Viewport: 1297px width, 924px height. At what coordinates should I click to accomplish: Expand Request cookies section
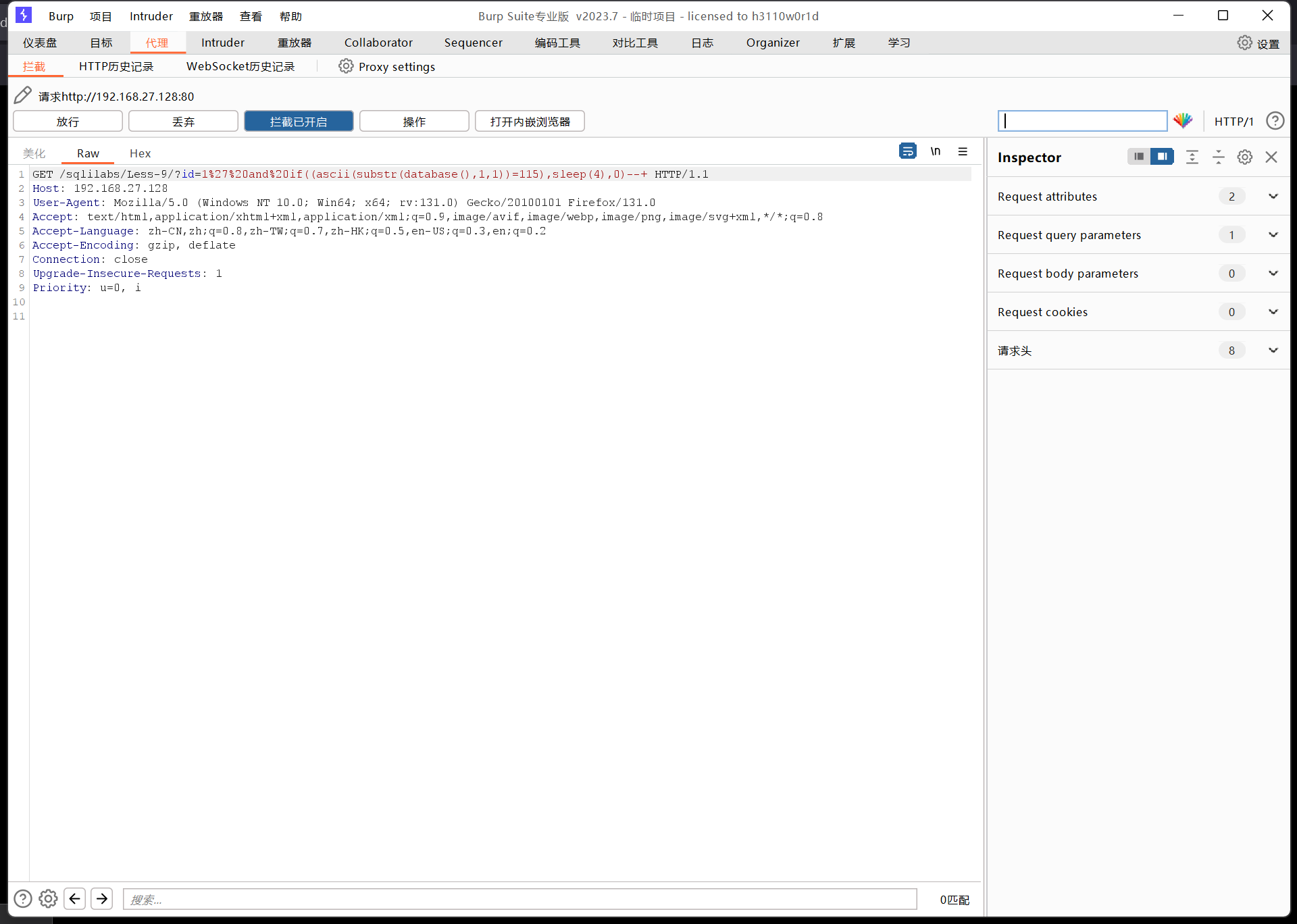(x=1273, y=311)
